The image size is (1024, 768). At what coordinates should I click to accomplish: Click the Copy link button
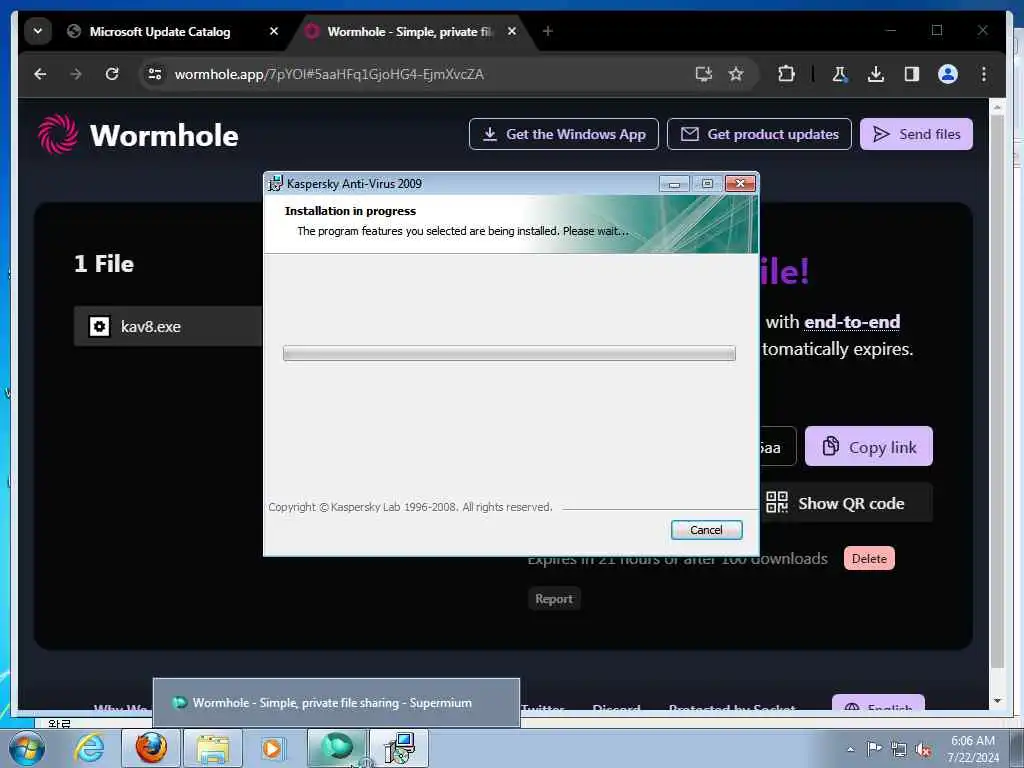pos(869,447)
